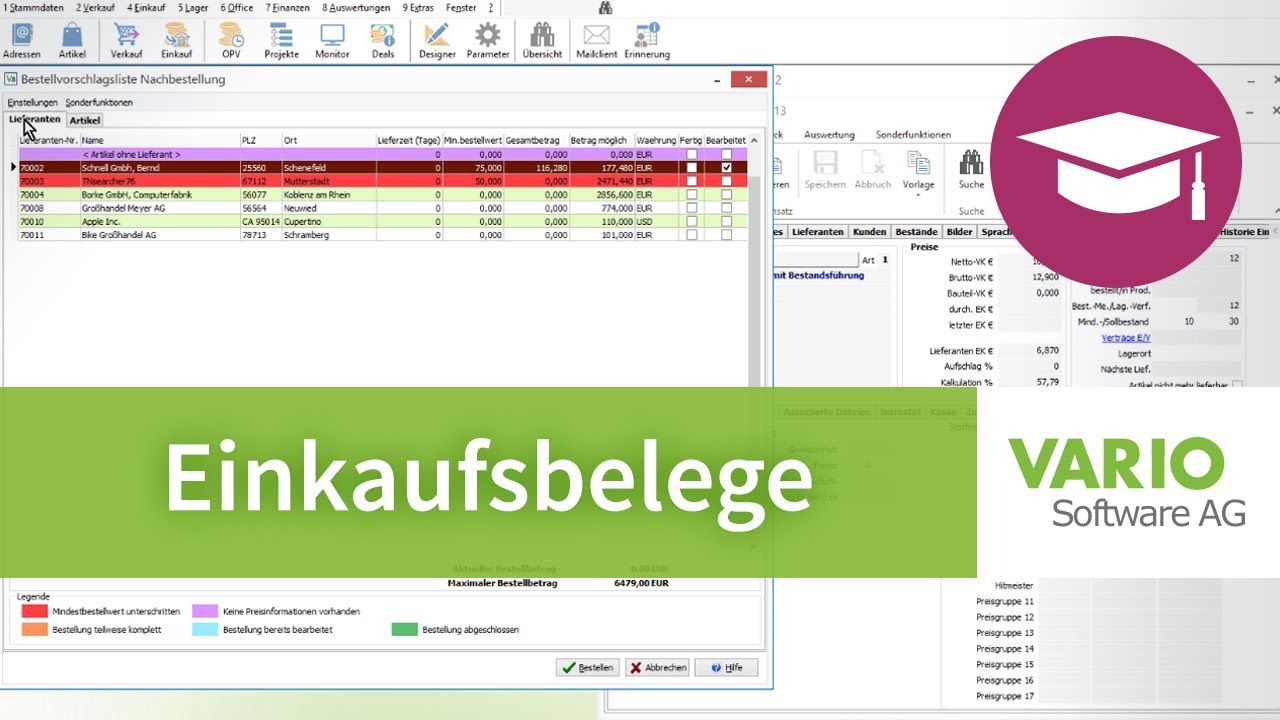This screenshot has width=1280, height=720.
Task: Open the 5 Lager menu
Action: coord(194,8)
